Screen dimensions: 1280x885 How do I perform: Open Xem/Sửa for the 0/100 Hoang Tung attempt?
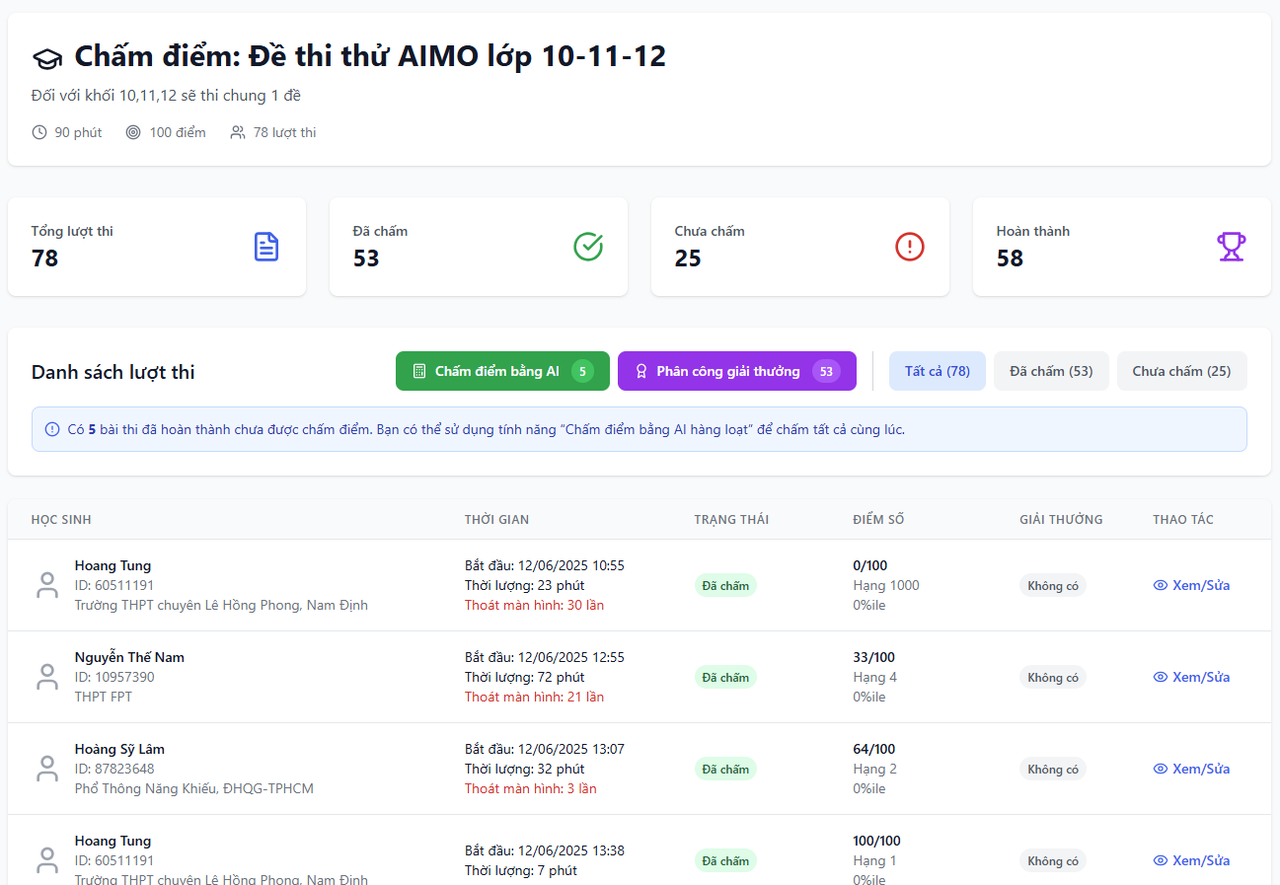(1191, 585)
